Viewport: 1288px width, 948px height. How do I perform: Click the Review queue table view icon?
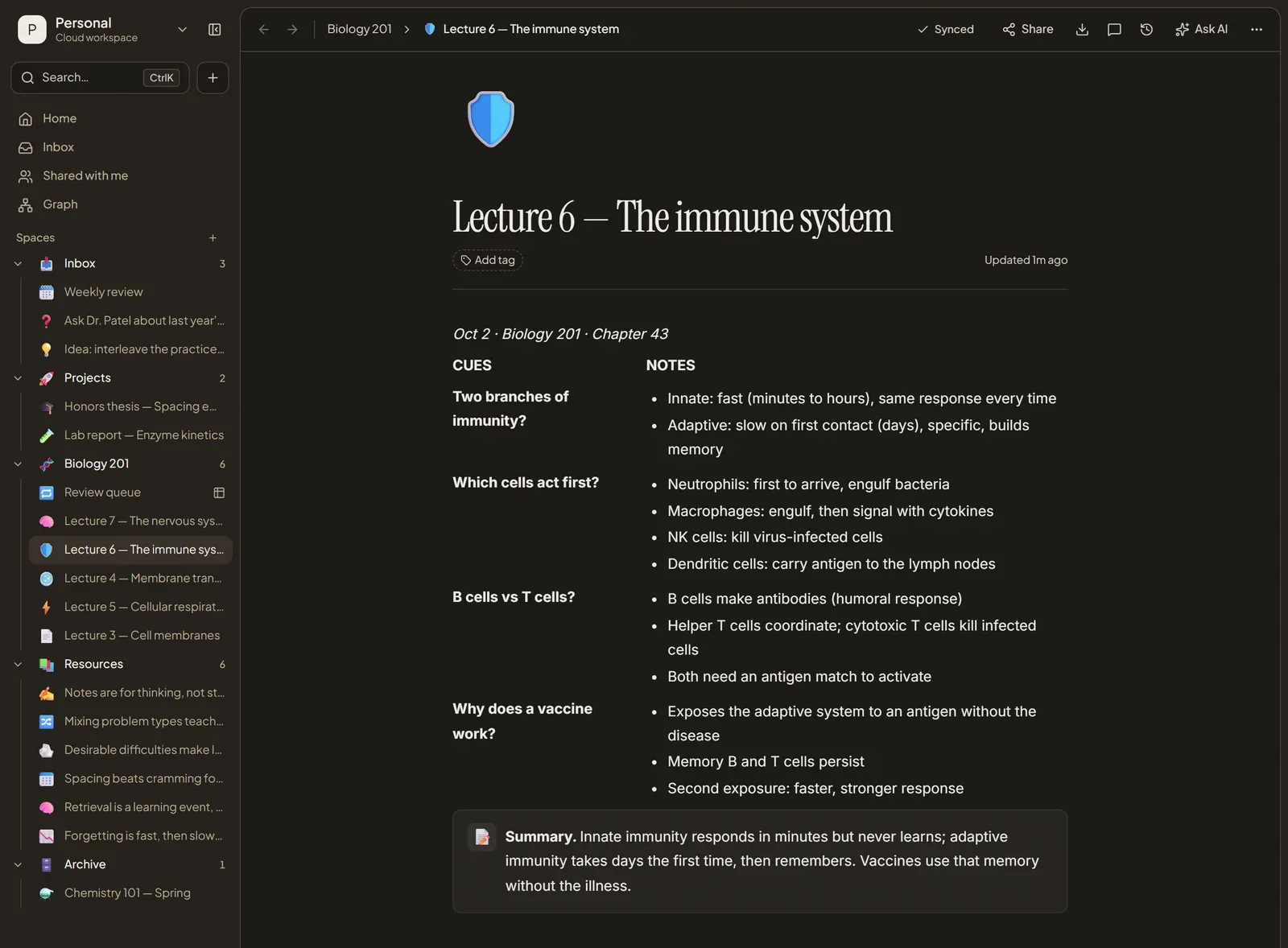coord(219,493)
